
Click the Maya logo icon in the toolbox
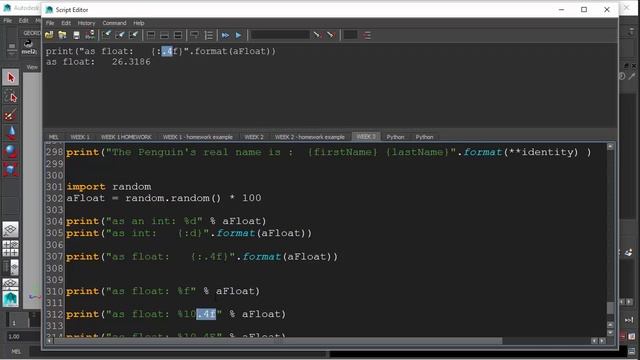coord(11,299)
